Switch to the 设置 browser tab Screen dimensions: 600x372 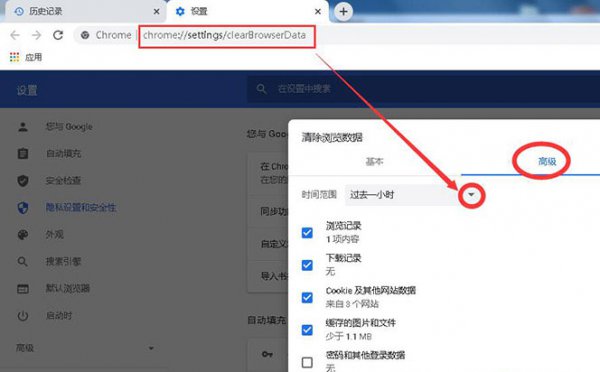(248, 11)
